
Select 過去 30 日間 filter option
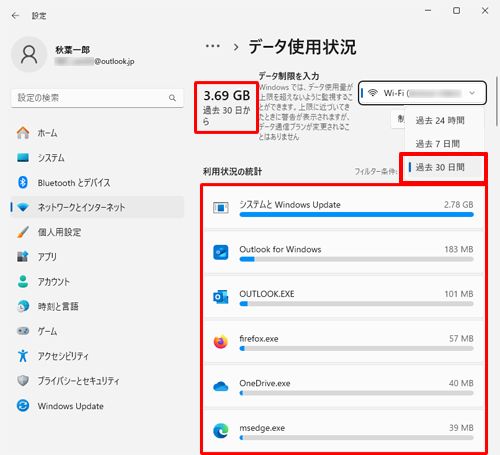click(x=444, y=167)
